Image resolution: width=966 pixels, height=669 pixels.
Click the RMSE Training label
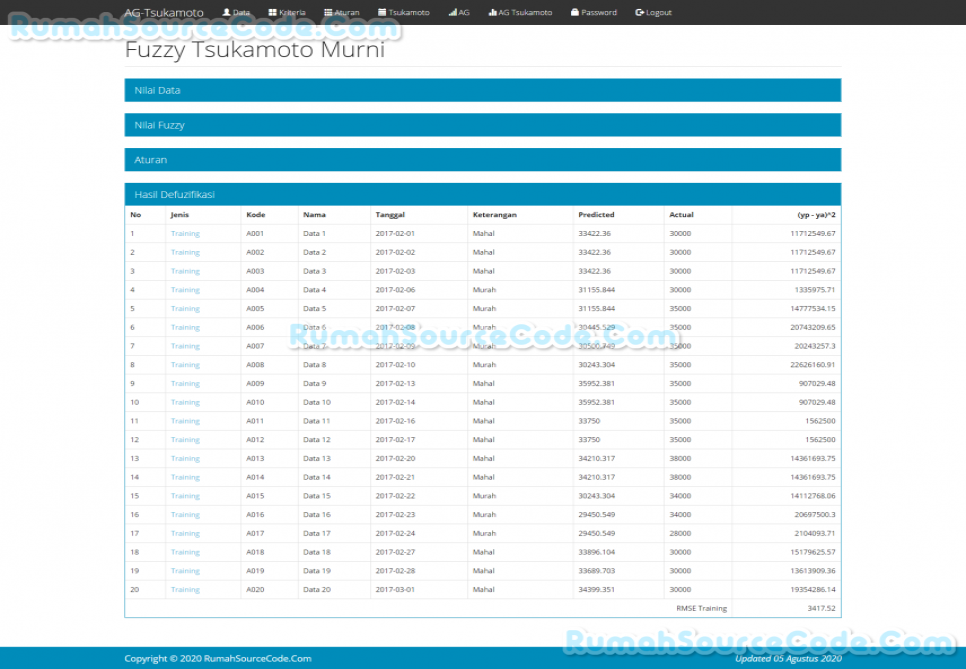[x=702, y=608]
